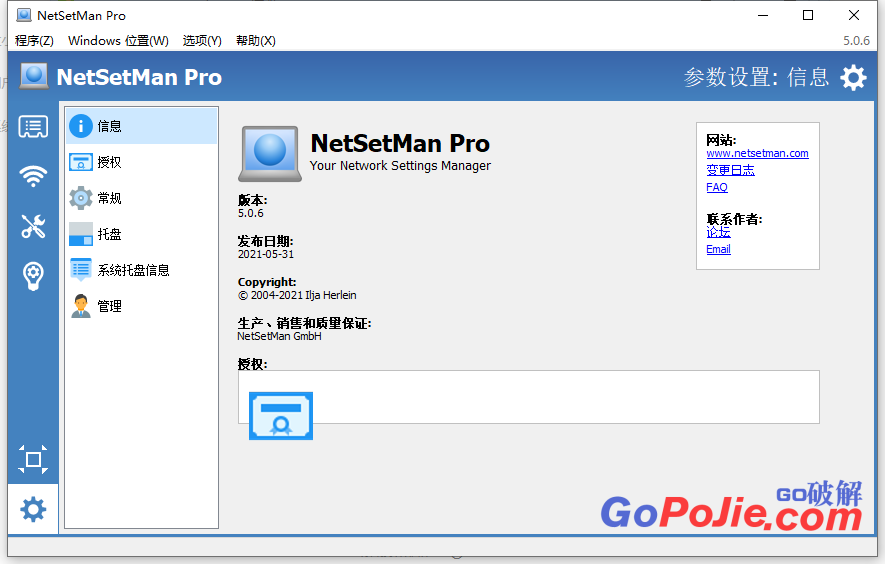Click the gear icon next to 常规
885x564 pixels.
[x=81, y=198]
